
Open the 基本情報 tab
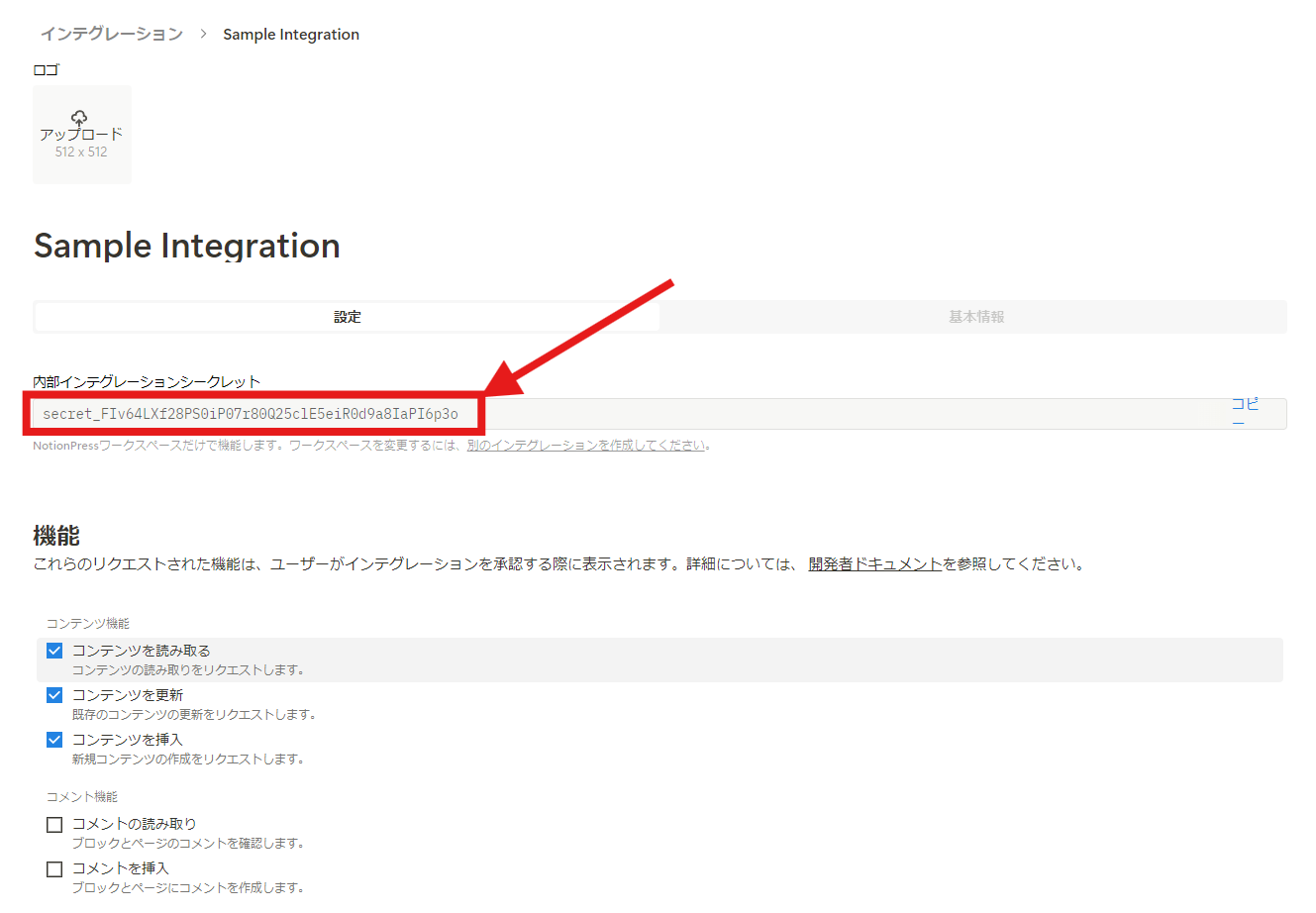[975, 317]
